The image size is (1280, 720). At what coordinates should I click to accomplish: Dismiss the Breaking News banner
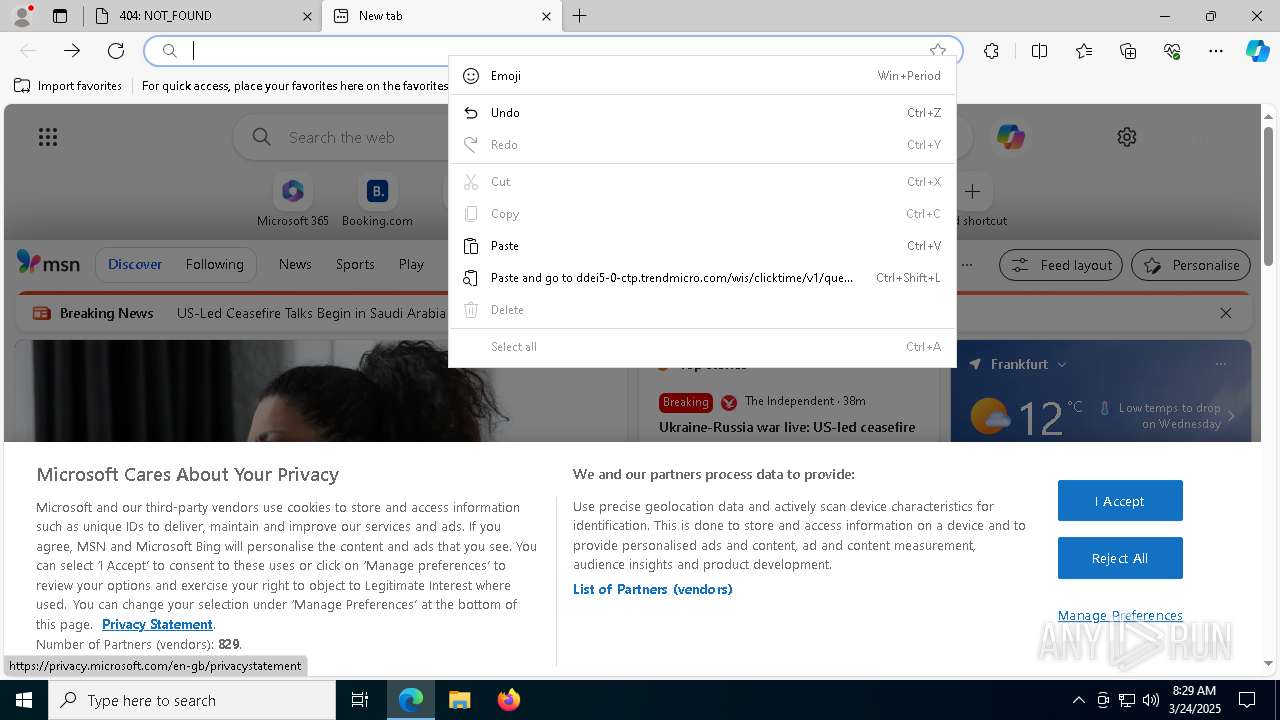coord(1226,313)
